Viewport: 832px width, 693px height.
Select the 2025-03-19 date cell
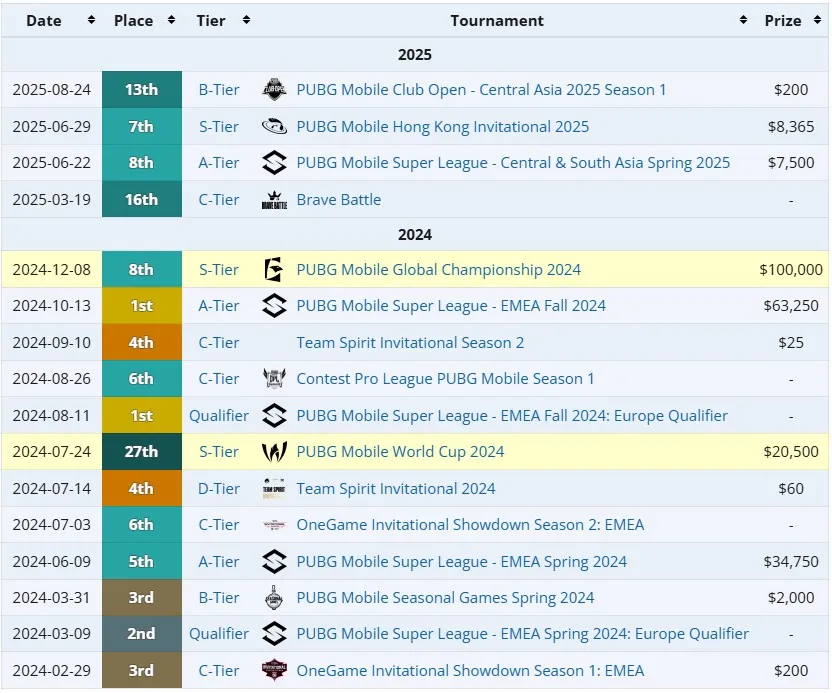(x=51, y=200)
